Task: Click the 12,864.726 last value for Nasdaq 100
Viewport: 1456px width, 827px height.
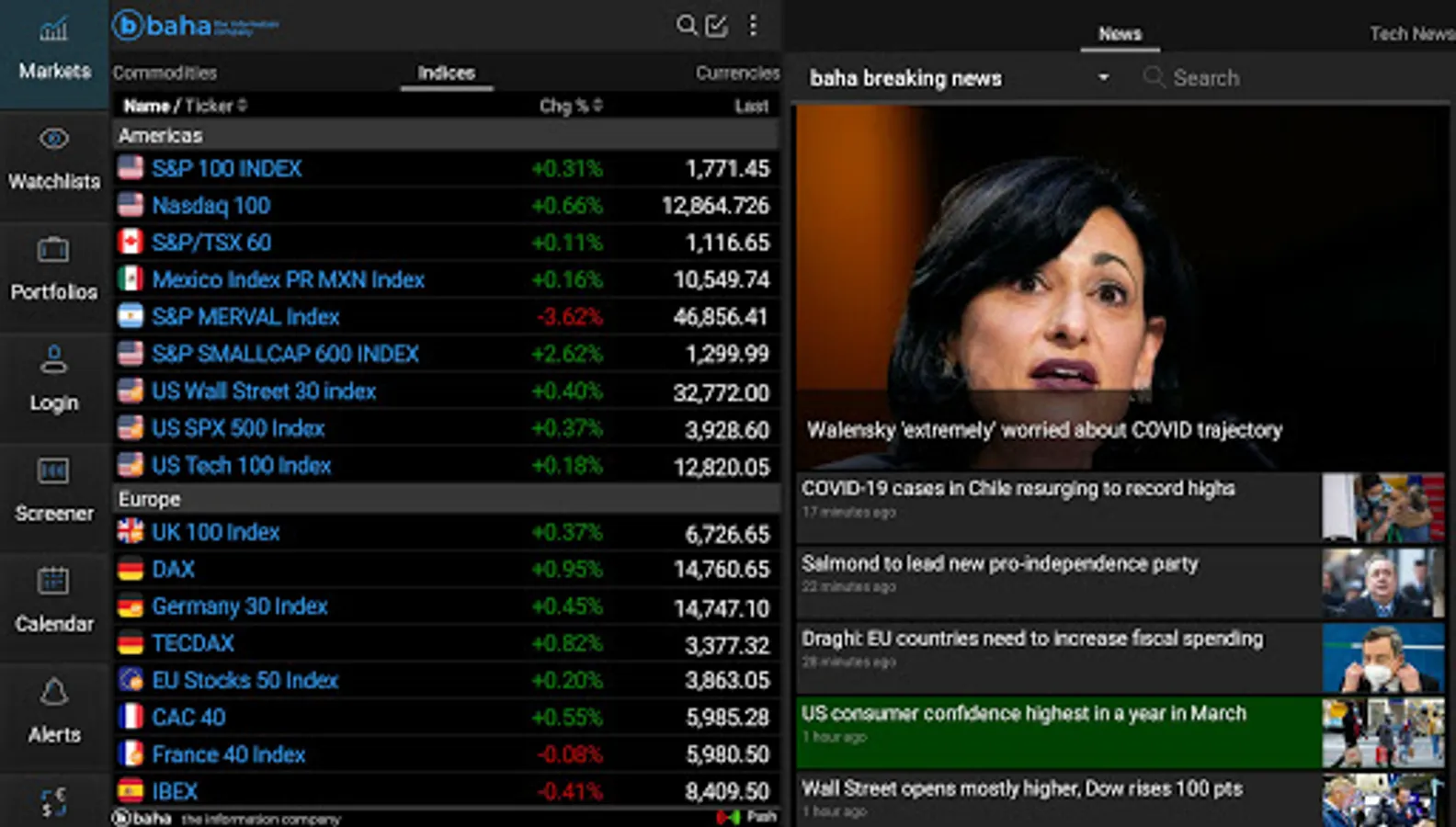Action: pos(715,206)
